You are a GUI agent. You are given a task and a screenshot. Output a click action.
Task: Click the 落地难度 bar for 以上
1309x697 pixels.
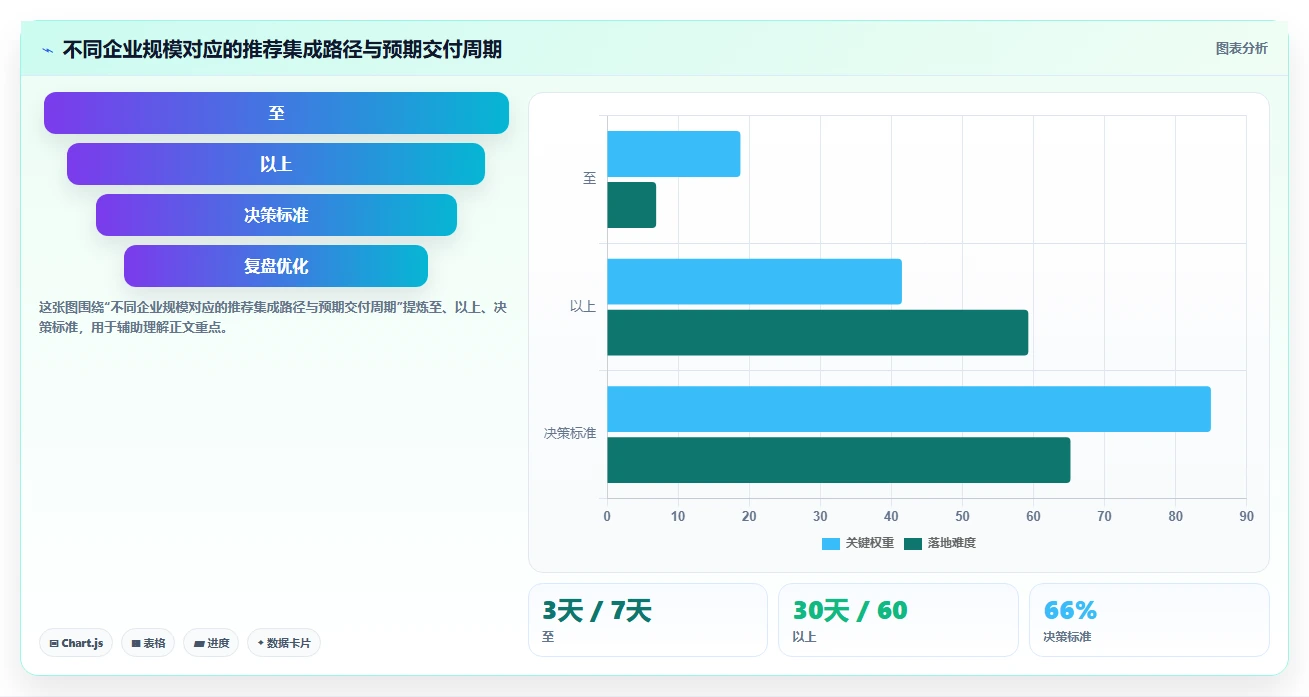pos(817,333)
